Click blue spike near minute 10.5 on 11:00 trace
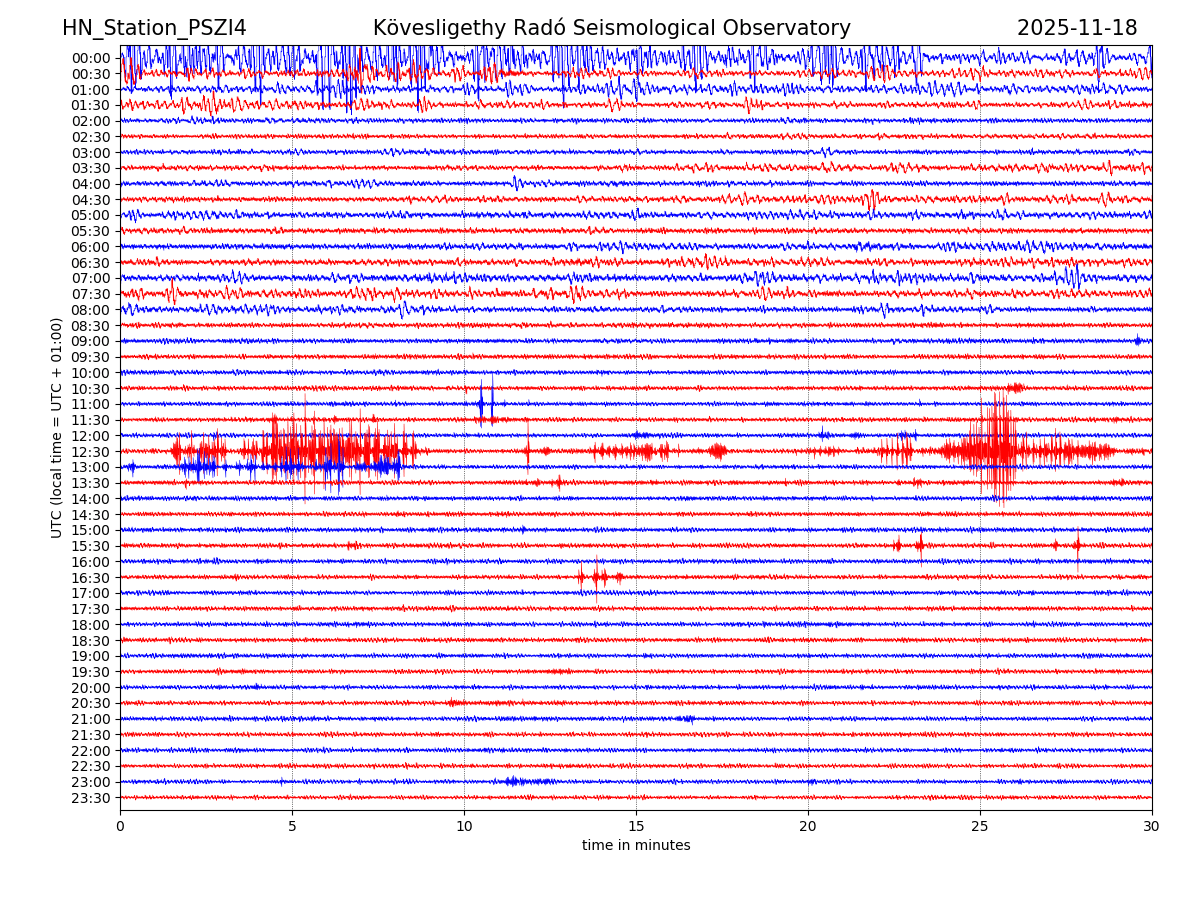The image size is (1200, 900). click(482, 404)
